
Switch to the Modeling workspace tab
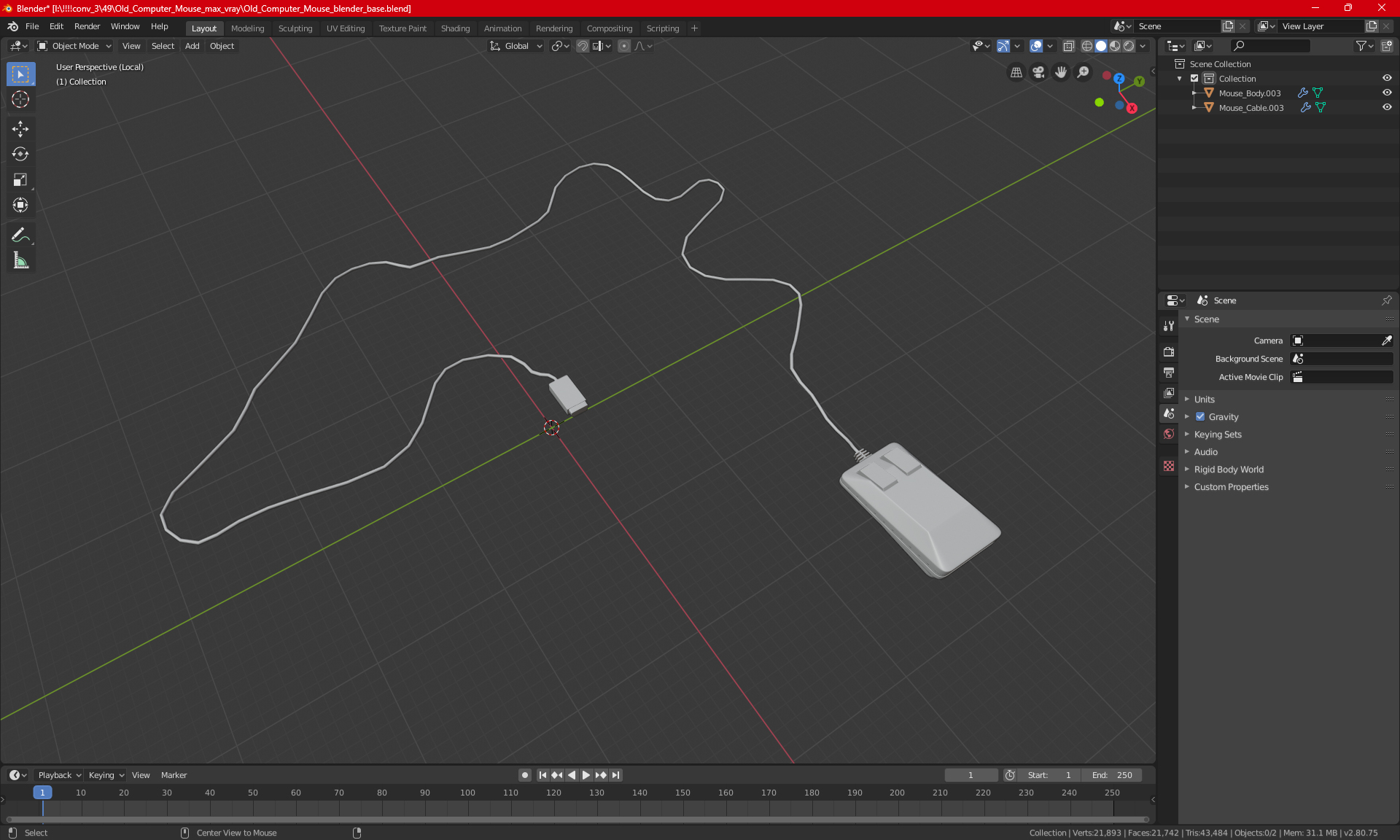pyautogui.click(x=247, y=28)
